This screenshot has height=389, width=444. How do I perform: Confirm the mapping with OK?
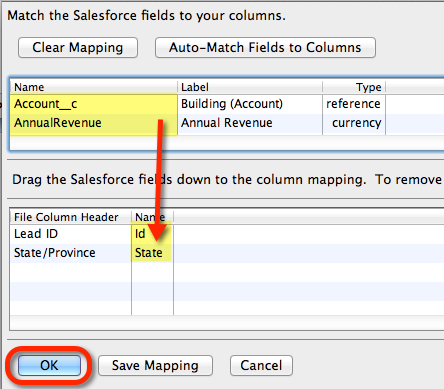coord(49,365)
